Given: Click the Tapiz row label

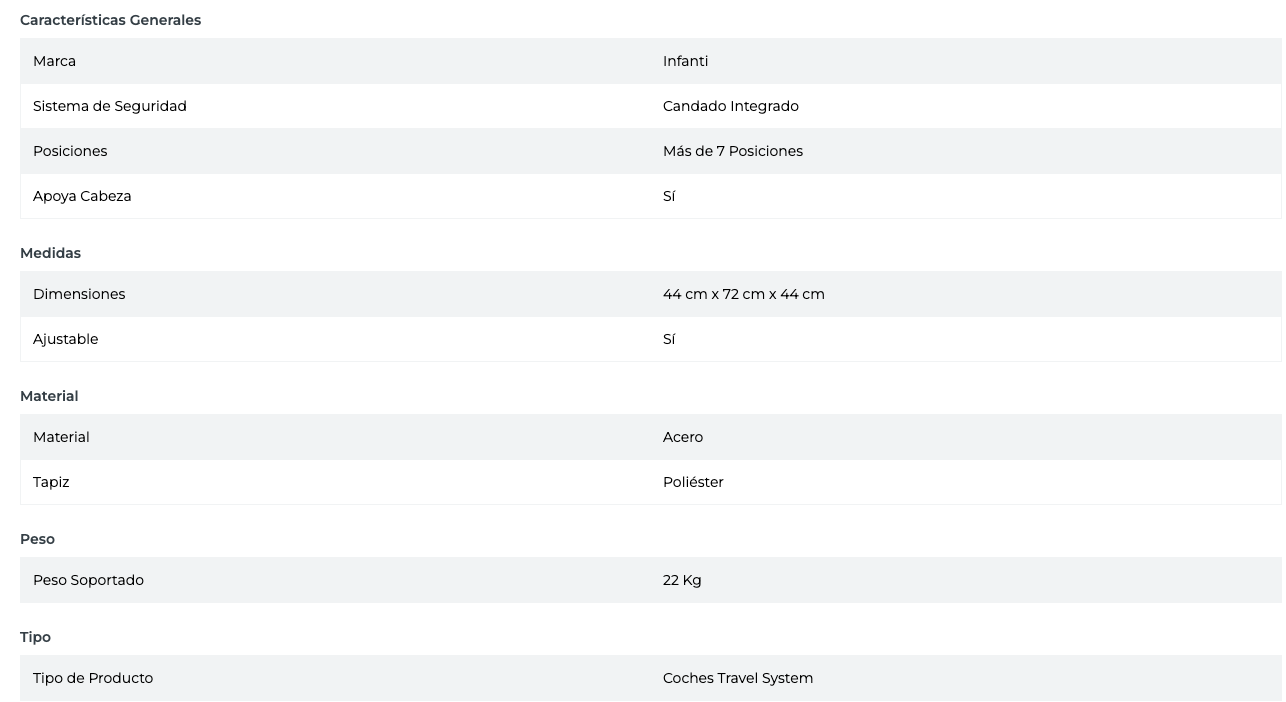Looking at the screenshot, I should coord(51,482).
